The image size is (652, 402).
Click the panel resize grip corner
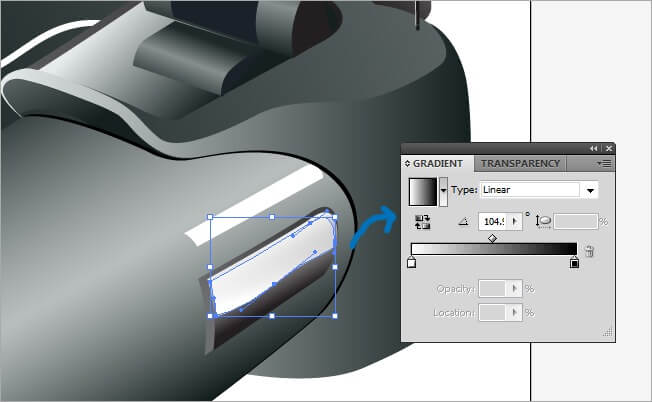pos(608,332)
